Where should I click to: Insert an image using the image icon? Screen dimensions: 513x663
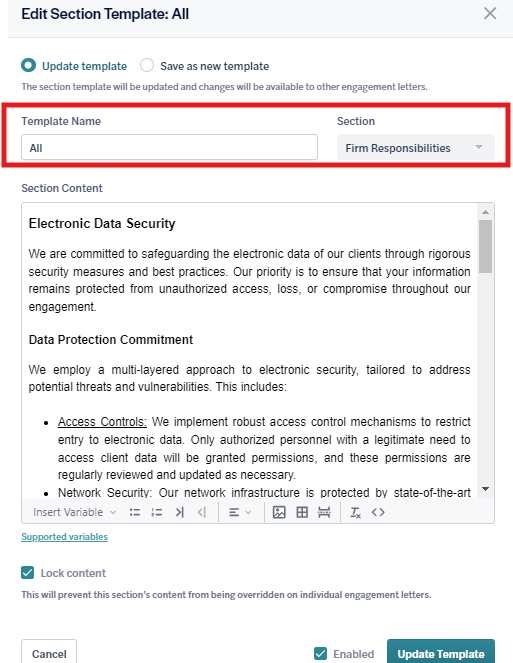tap(279, 512)
